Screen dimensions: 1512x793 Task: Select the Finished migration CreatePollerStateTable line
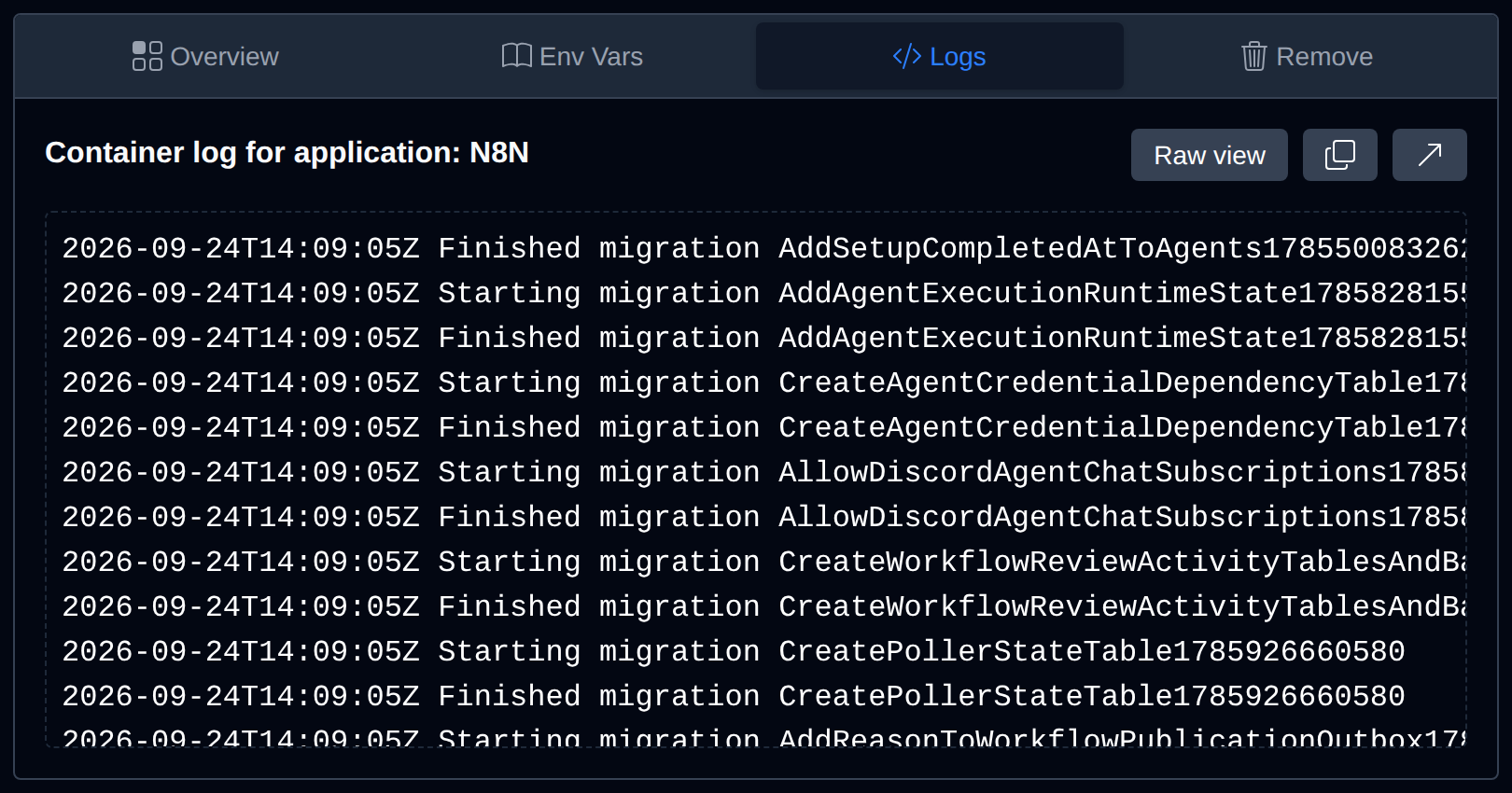click(x=734, y=696)
